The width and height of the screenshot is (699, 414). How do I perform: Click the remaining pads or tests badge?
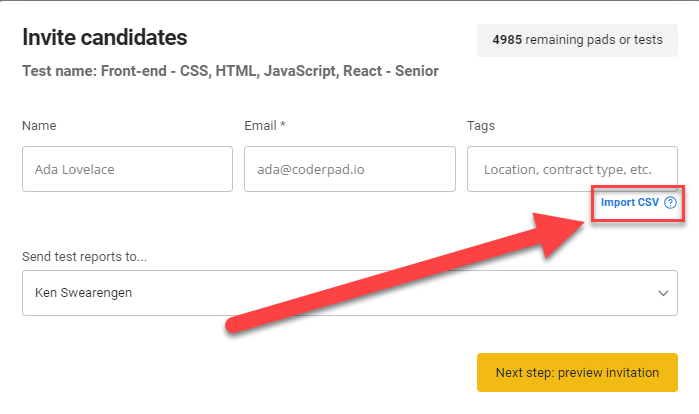(577, 40)
